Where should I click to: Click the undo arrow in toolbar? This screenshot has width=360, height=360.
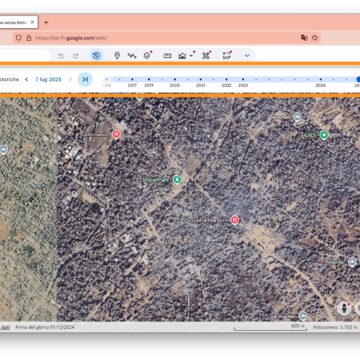point(61,56)
